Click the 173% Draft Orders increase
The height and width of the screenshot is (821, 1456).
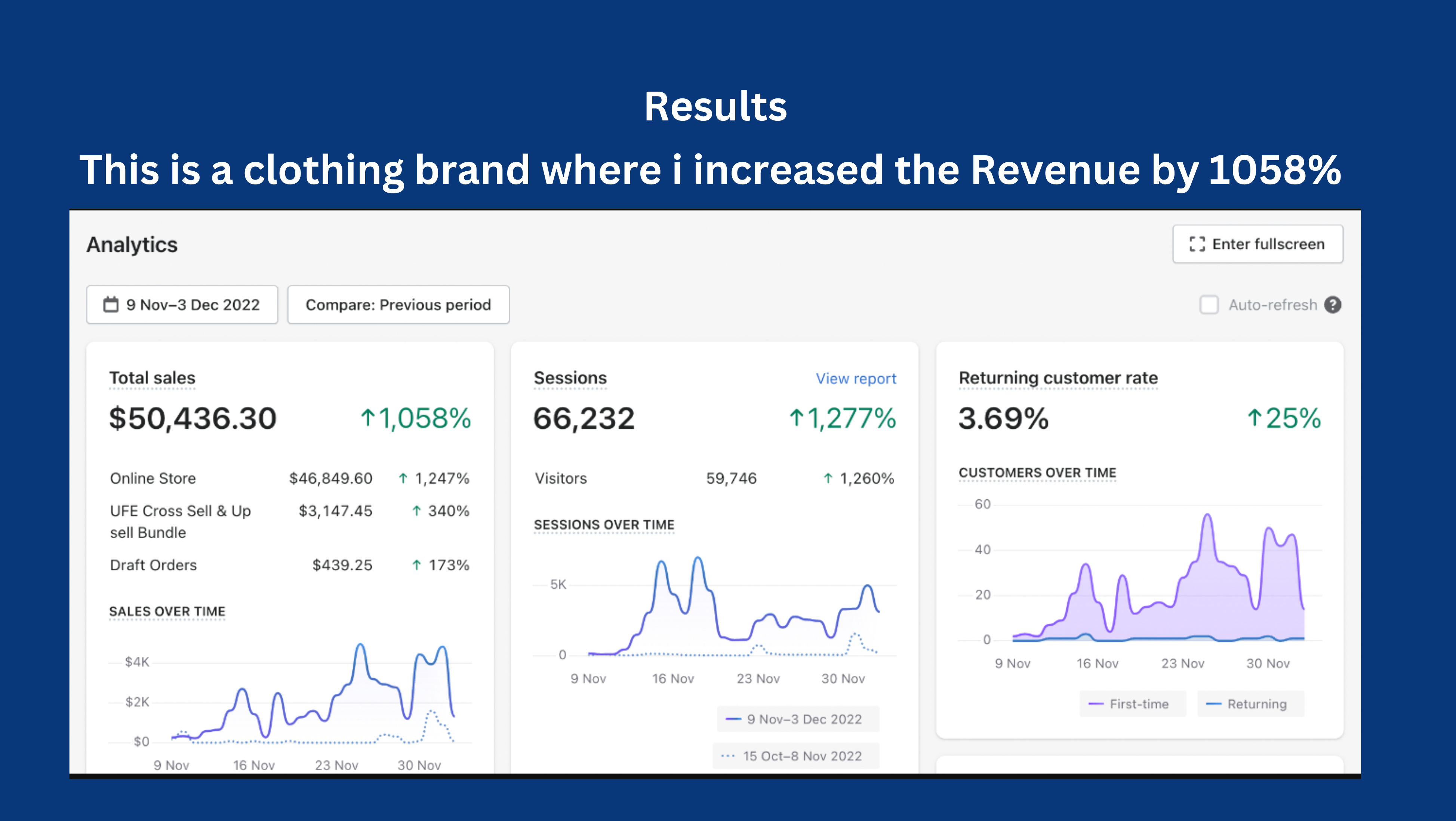(x=441, y=565)
